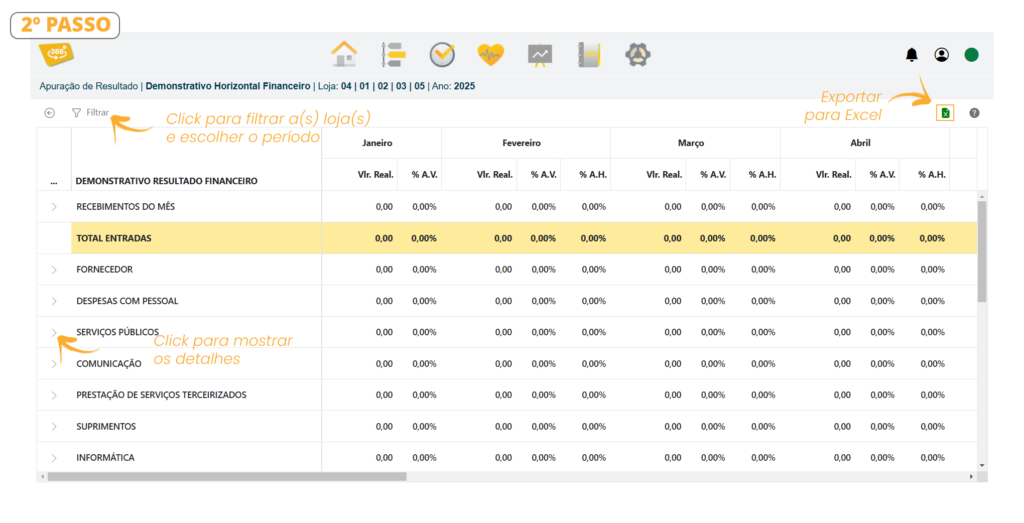Open the checkmark clock tasks icon
The height and width of the screenshot is (523, 1024).
pos(442,54)
